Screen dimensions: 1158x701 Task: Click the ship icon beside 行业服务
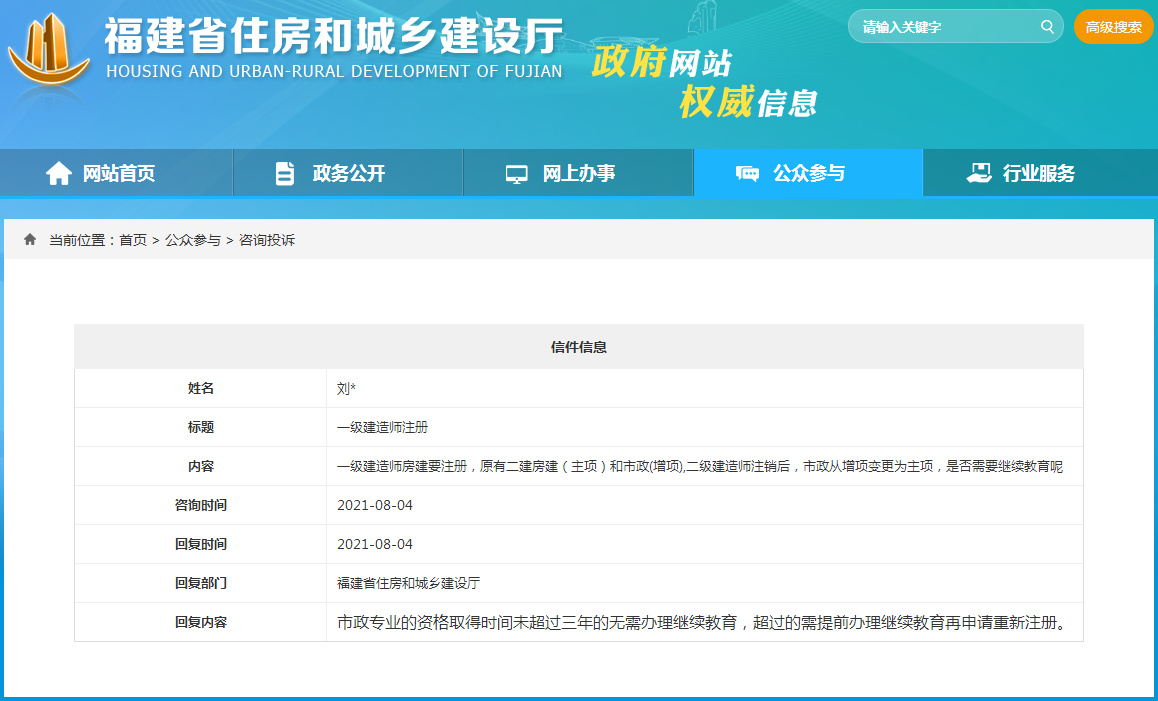point(978,172)
